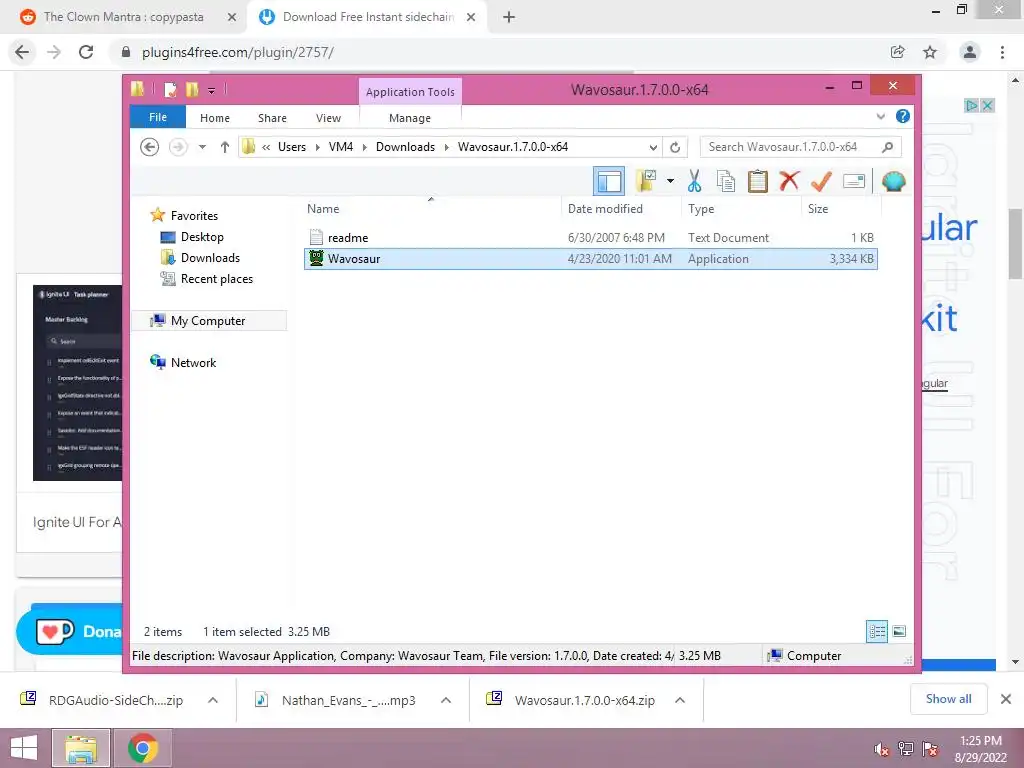
Task: Open the Home ribbon tab
Action: pyautogui.click(x=215, y=118)
